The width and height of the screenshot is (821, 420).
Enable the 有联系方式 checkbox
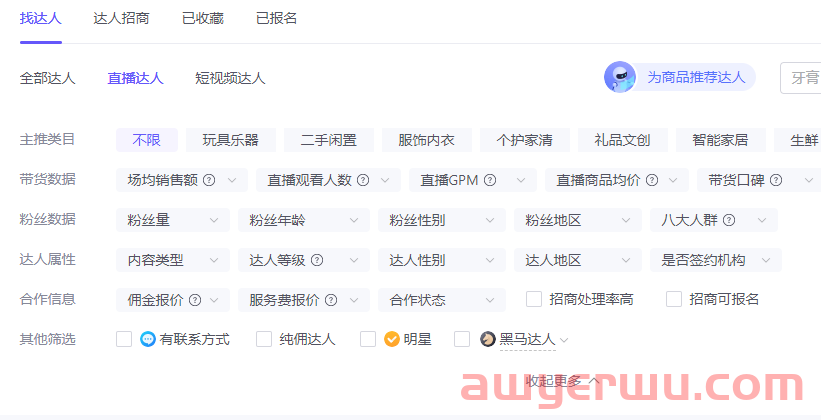click(x=124, y=339)
